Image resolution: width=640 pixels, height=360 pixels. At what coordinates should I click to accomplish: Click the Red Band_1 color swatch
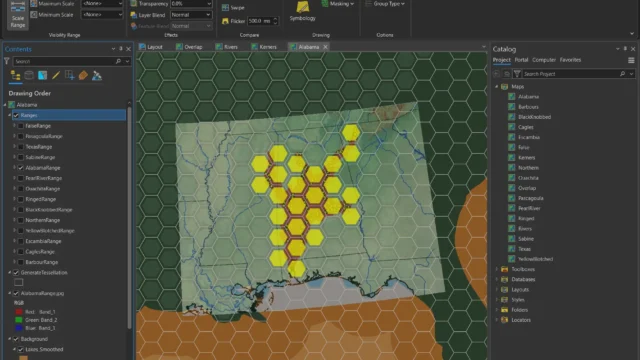[x=19, y=312]
